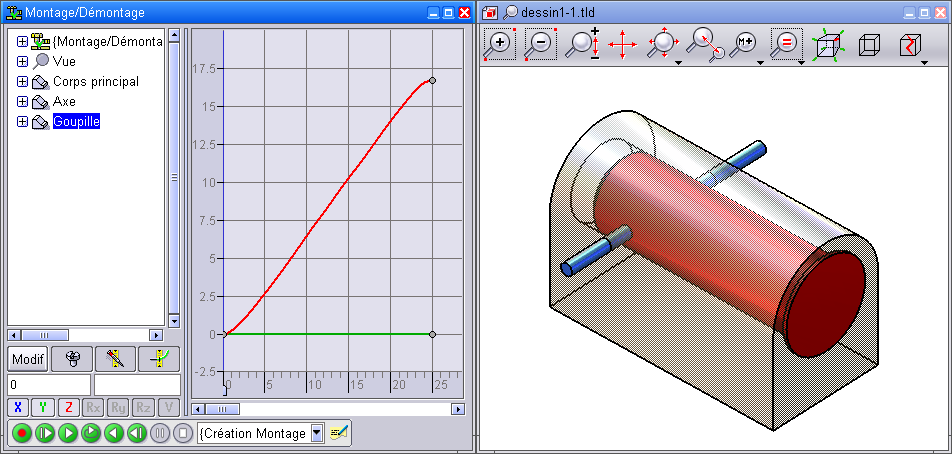The width and height of the screenshot is (952, 454).
Task: Click the wireframe cube display icon
Action: pos(868,44)
